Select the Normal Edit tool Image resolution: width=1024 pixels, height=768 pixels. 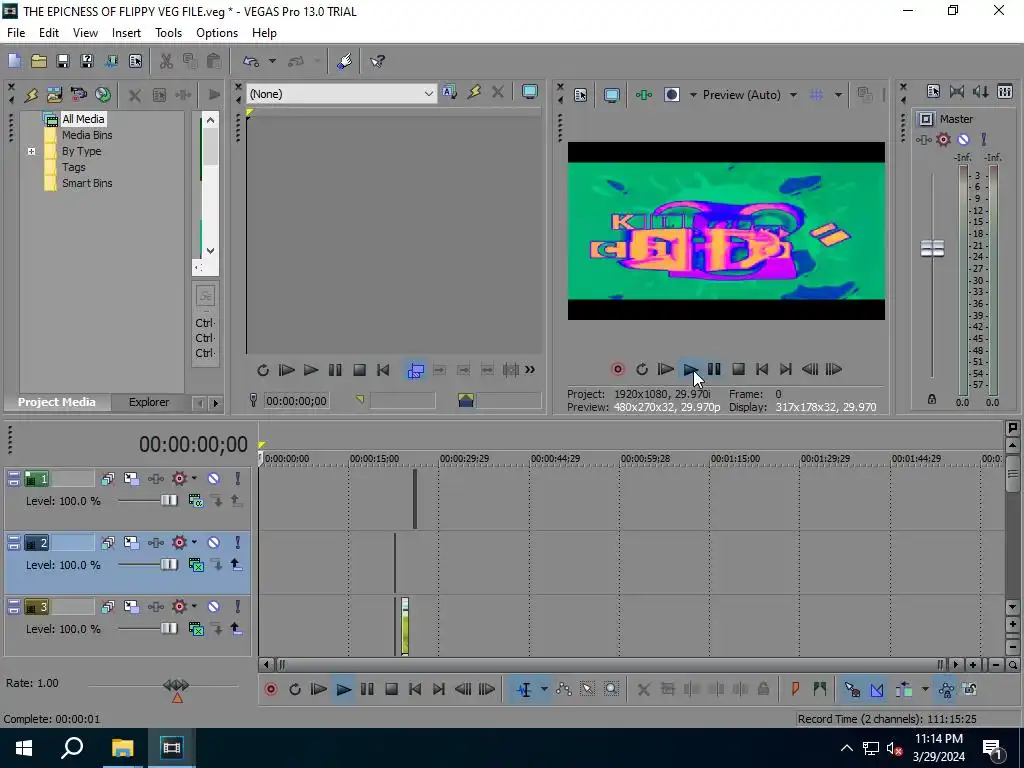tap(524, 690)
